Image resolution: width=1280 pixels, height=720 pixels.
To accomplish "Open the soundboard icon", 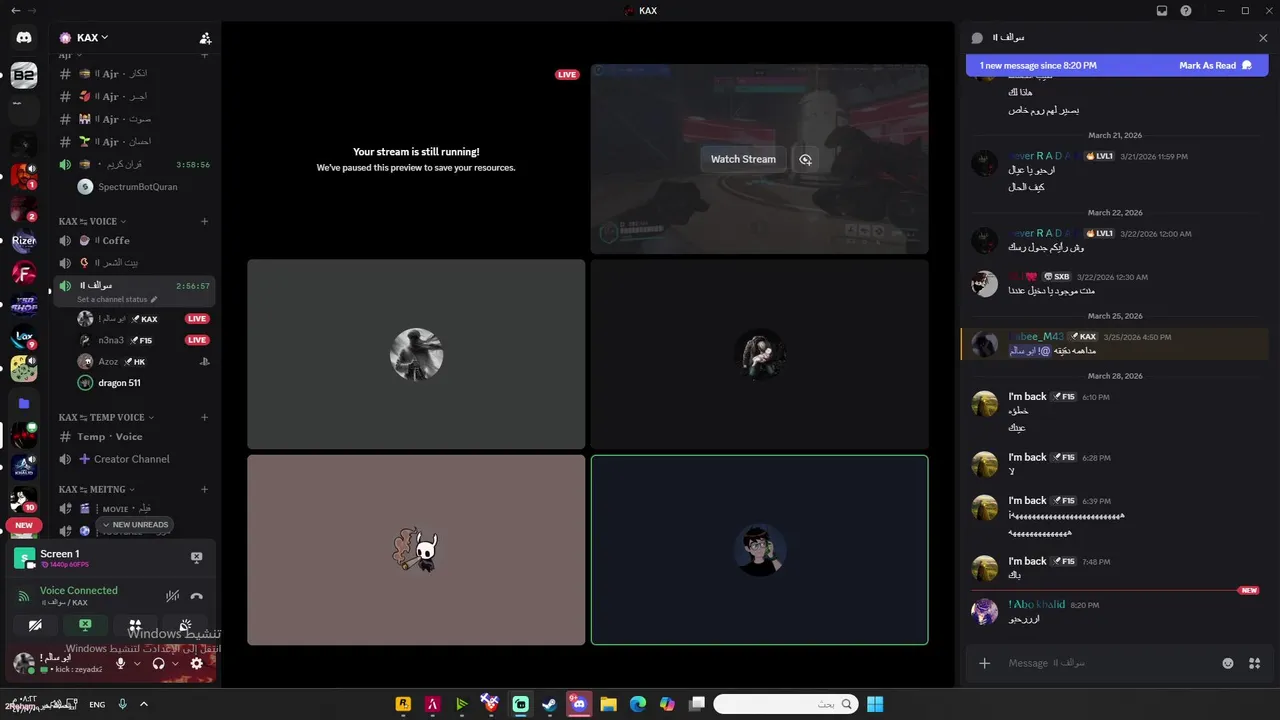I will [x=185, y=625].
